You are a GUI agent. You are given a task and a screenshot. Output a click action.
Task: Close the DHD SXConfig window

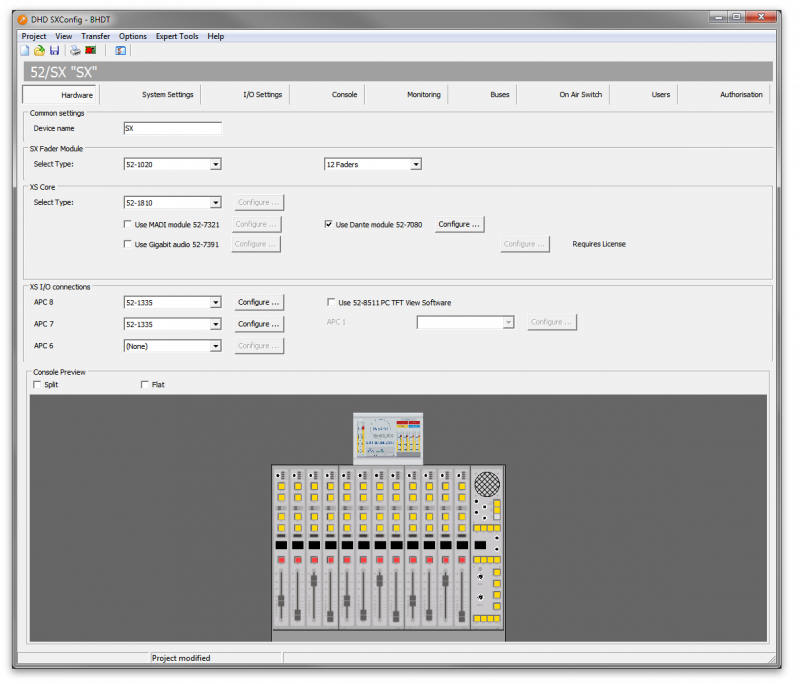[x=761, y=17]
